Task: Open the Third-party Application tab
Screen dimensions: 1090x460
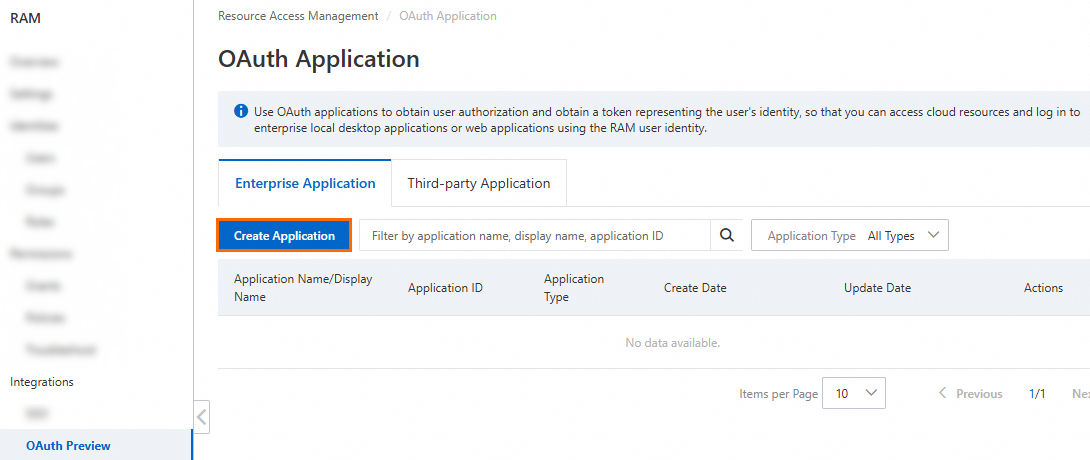Action: (479, 184)
